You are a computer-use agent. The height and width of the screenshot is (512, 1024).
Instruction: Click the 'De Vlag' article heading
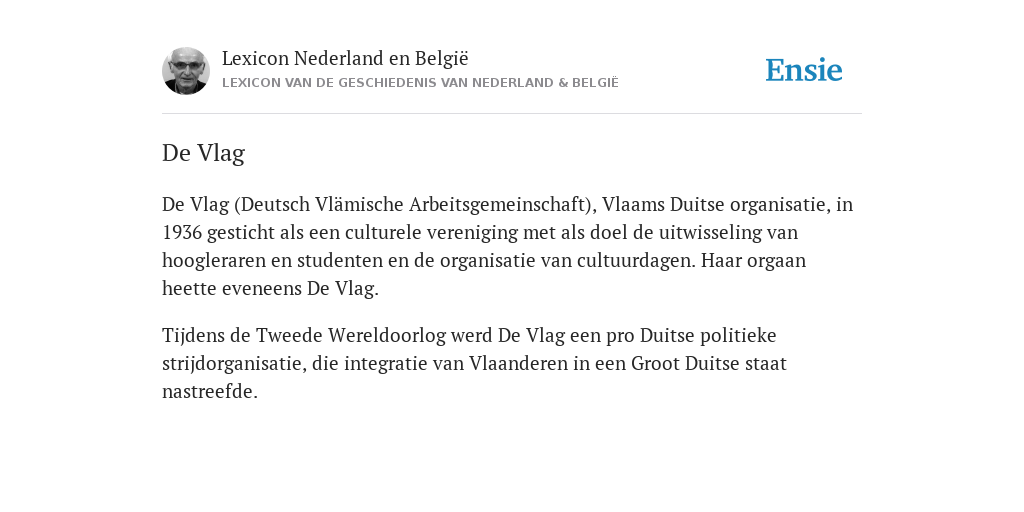tap(203, 153)
